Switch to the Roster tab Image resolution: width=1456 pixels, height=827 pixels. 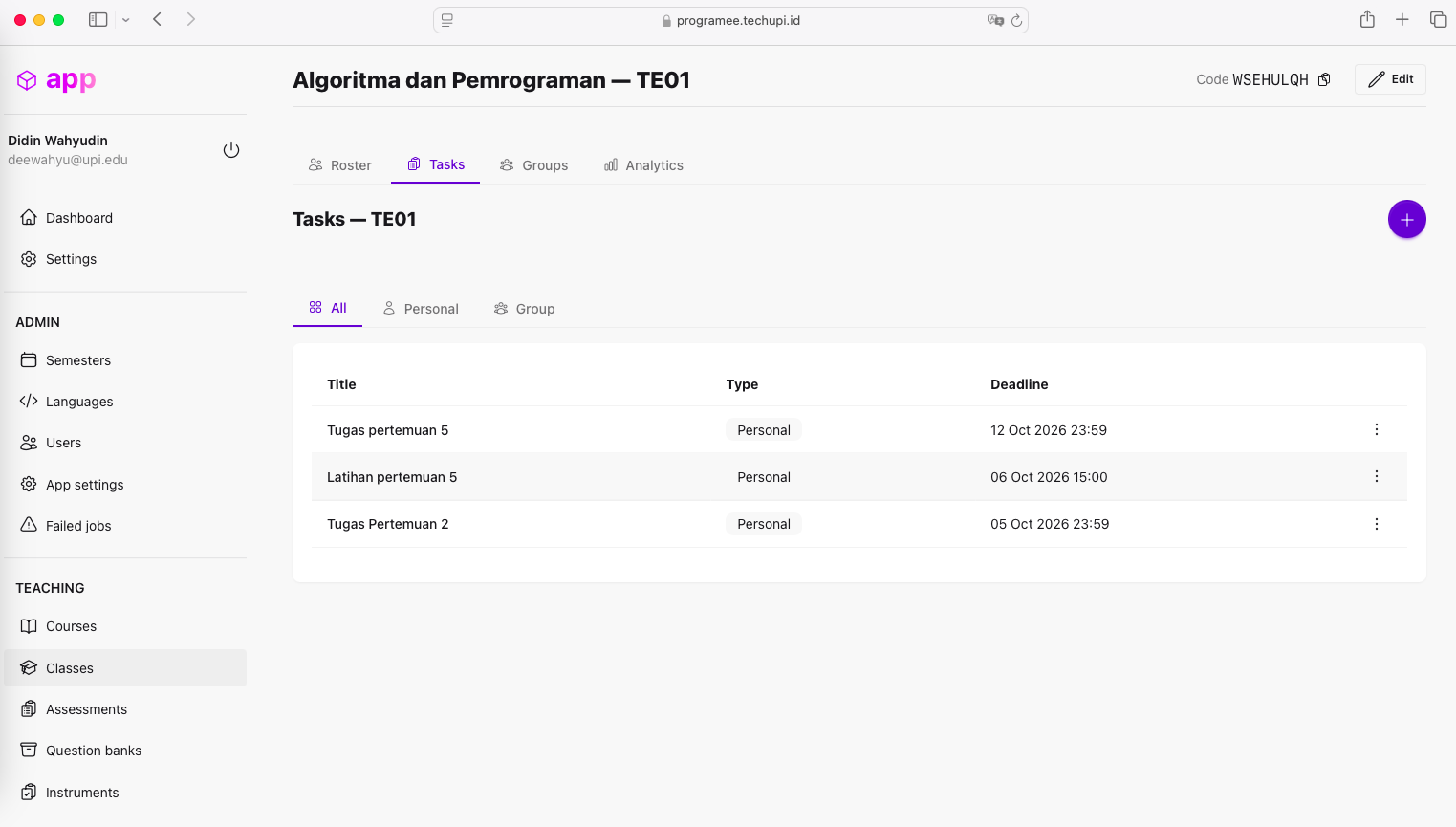click(x=339, y=165)
